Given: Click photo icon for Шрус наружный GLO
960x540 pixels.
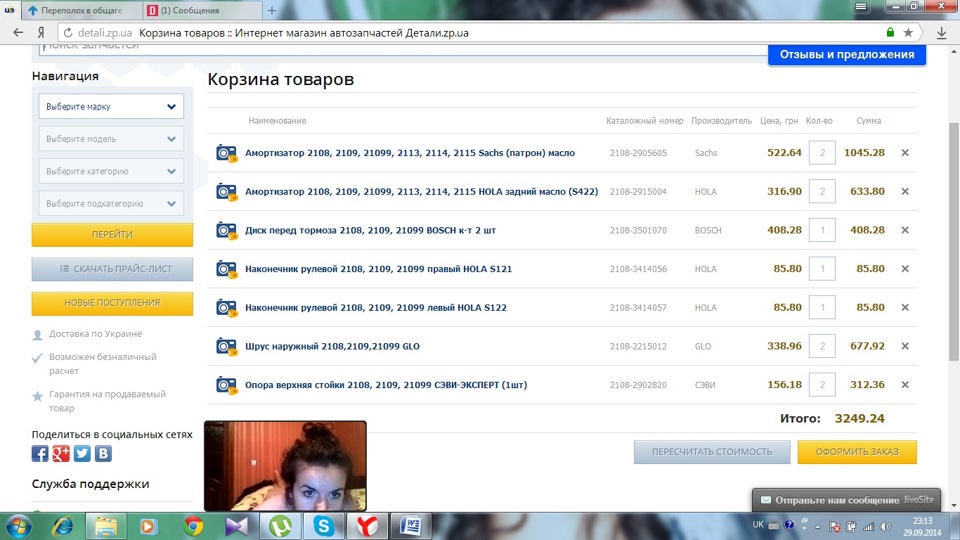Looking at the screenshot, I should (x=226, y=347).
